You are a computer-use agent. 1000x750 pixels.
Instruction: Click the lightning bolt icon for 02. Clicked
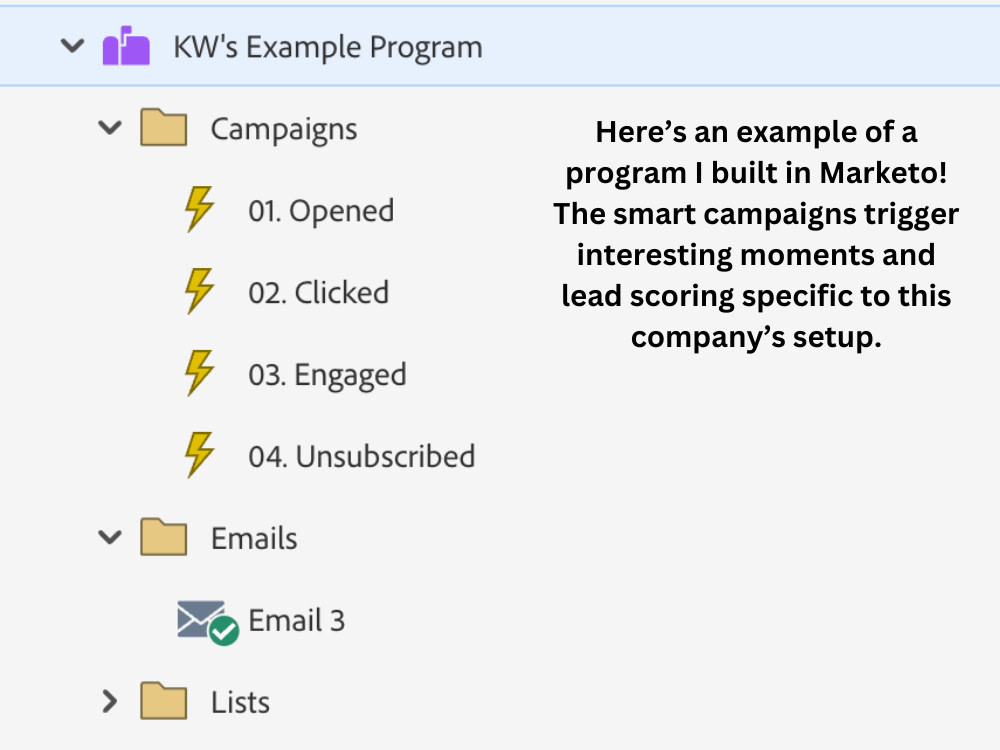tap(199, 291)
